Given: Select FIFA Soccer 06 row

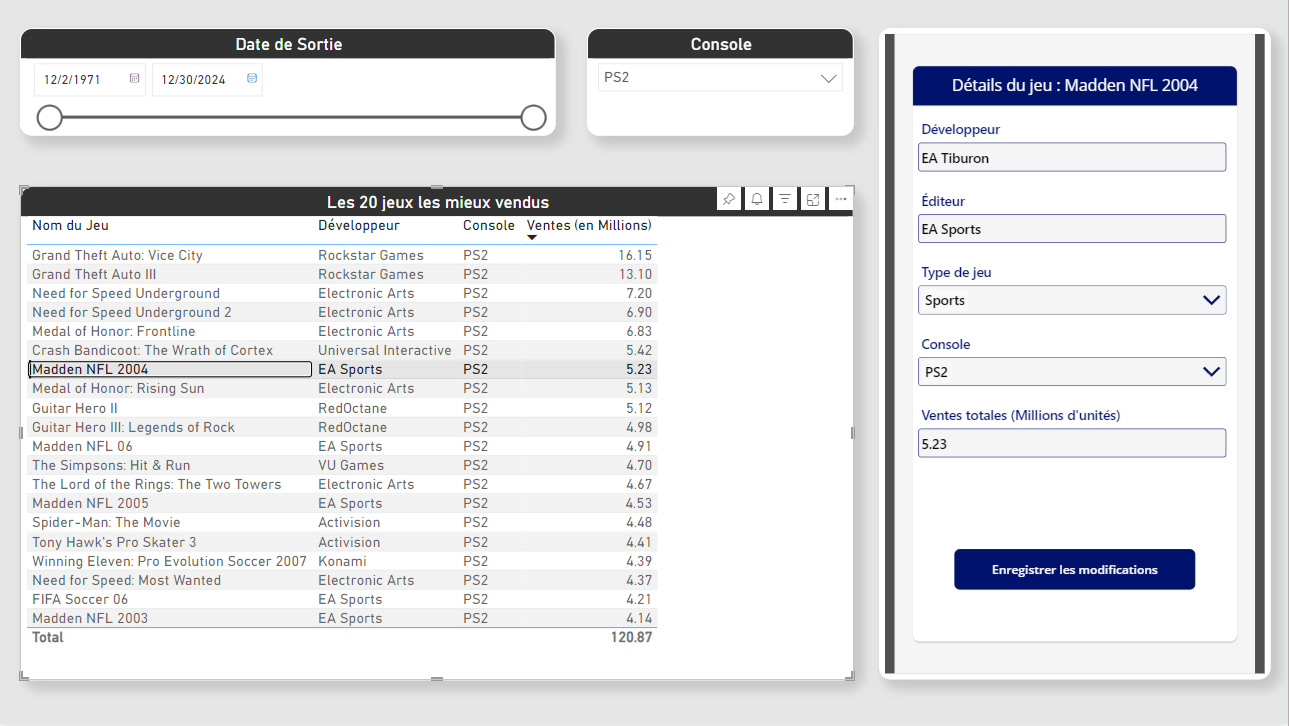Looking at the screenshot, I should 341,599.
